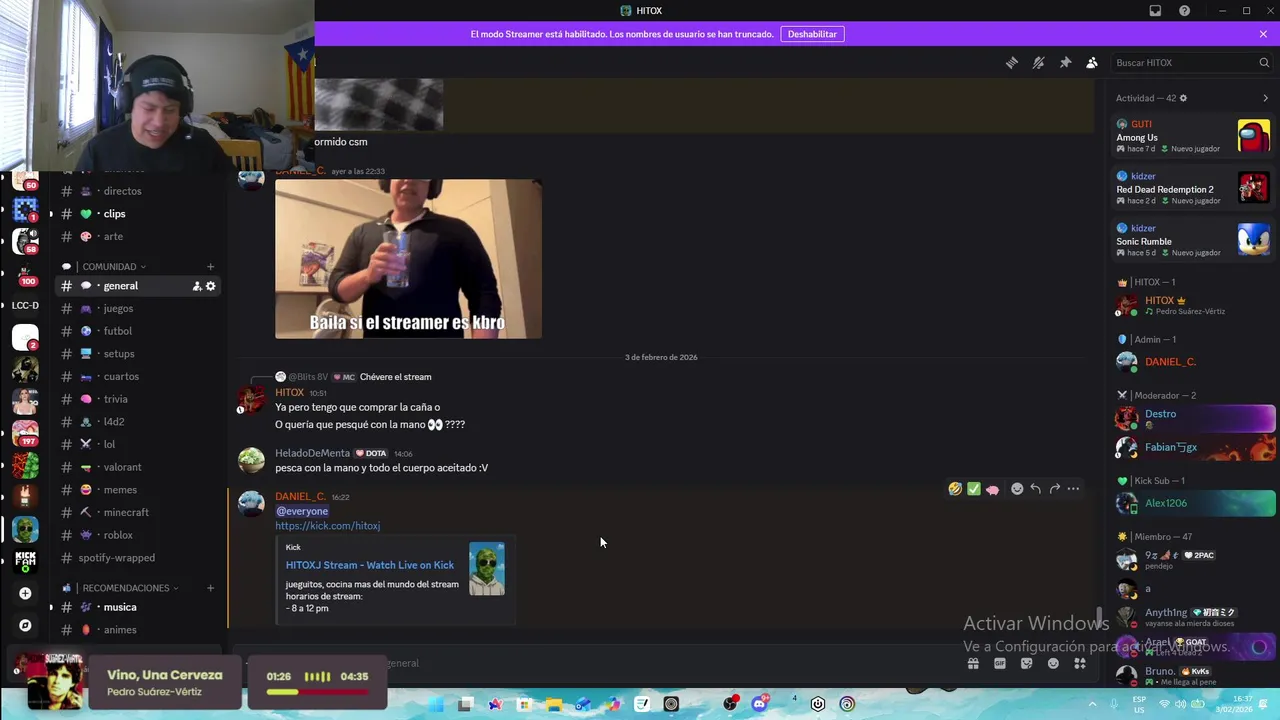The width and height of the screenshot is (1280, 720).
Task: React with pink pig emoji
Action: (x=992, y=489)
